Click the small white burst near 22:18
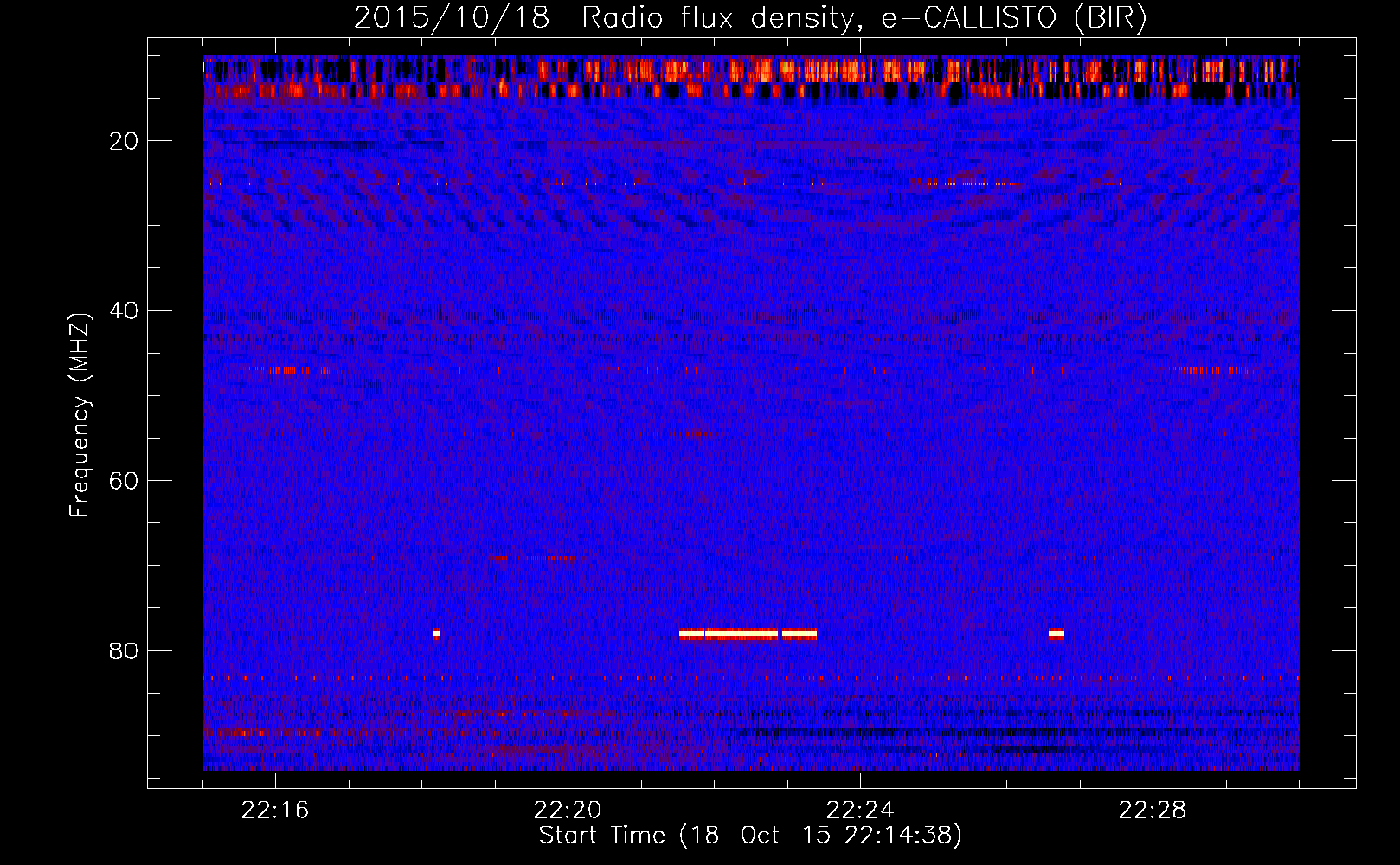Screen dimensions: 1400x865 (x=437, y=634)
